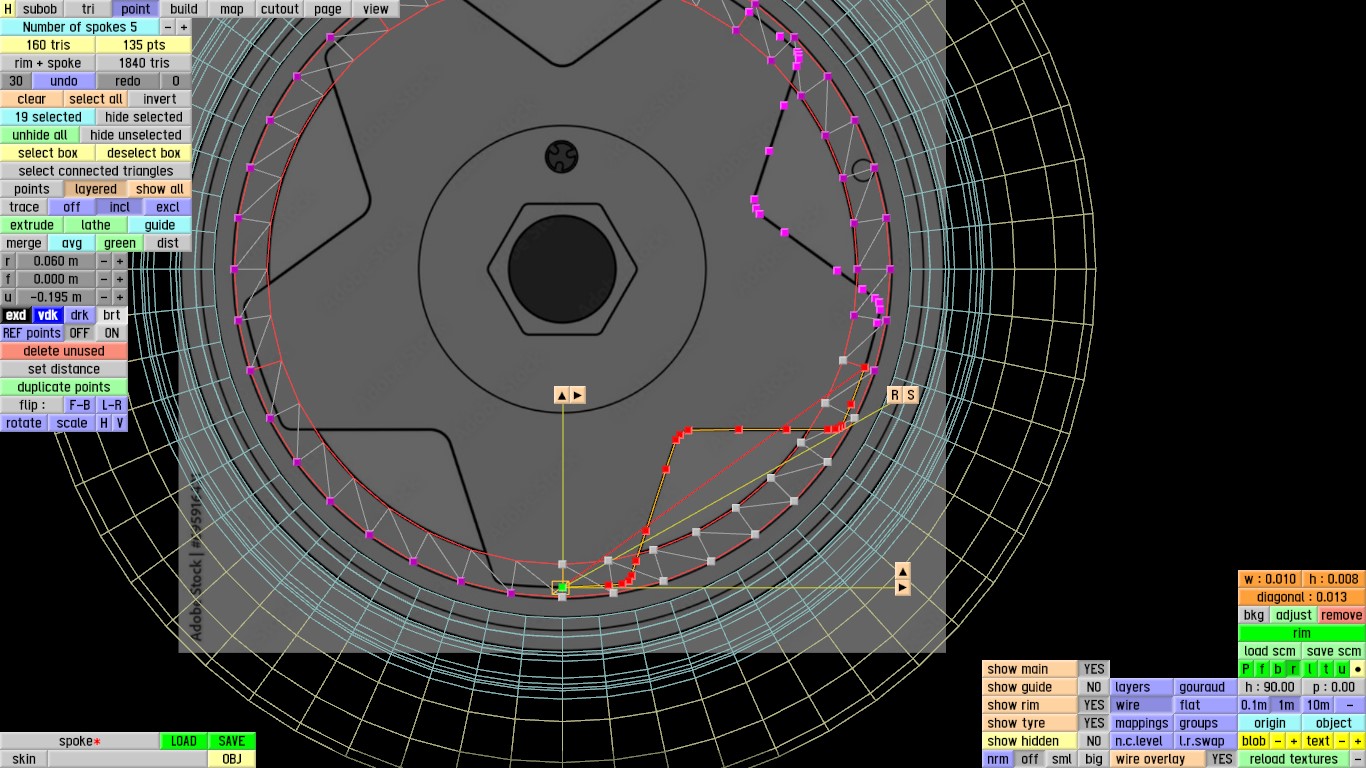Click the right arrow handle at right axis end
This screenshot has width=1366, height=768.
pos(903,587)
